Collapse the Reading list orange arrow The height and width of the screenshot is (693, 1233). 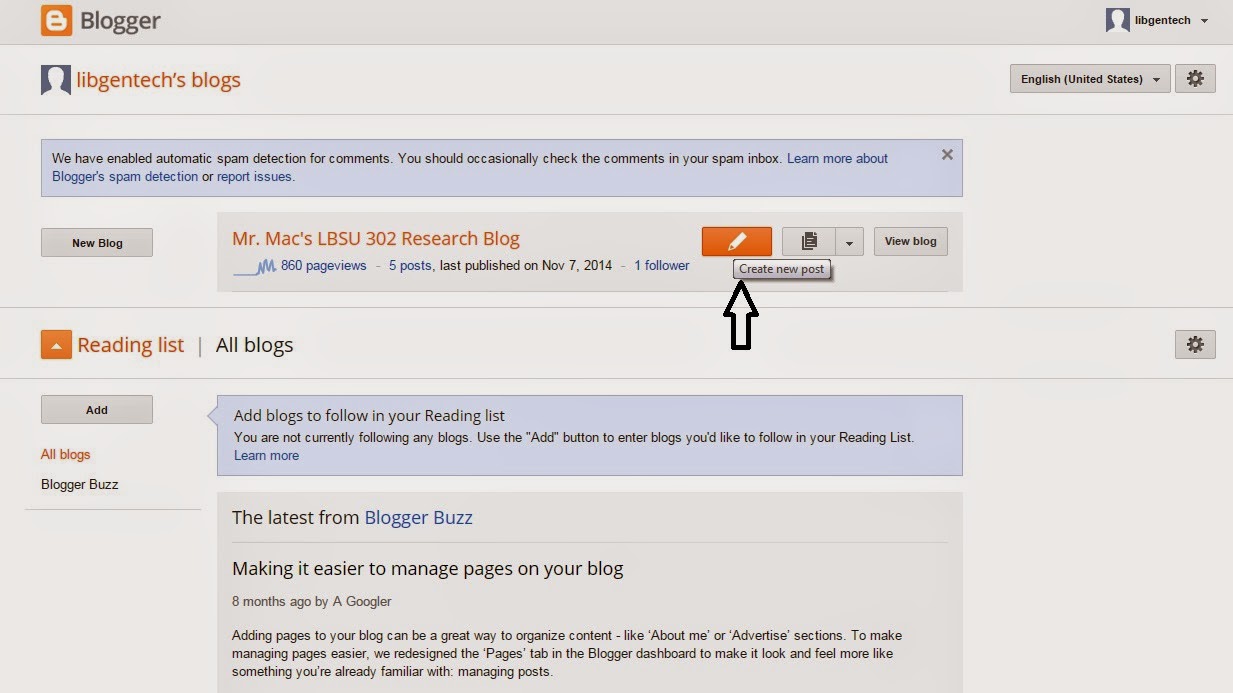pyautogui.click(x=55, y=344)
